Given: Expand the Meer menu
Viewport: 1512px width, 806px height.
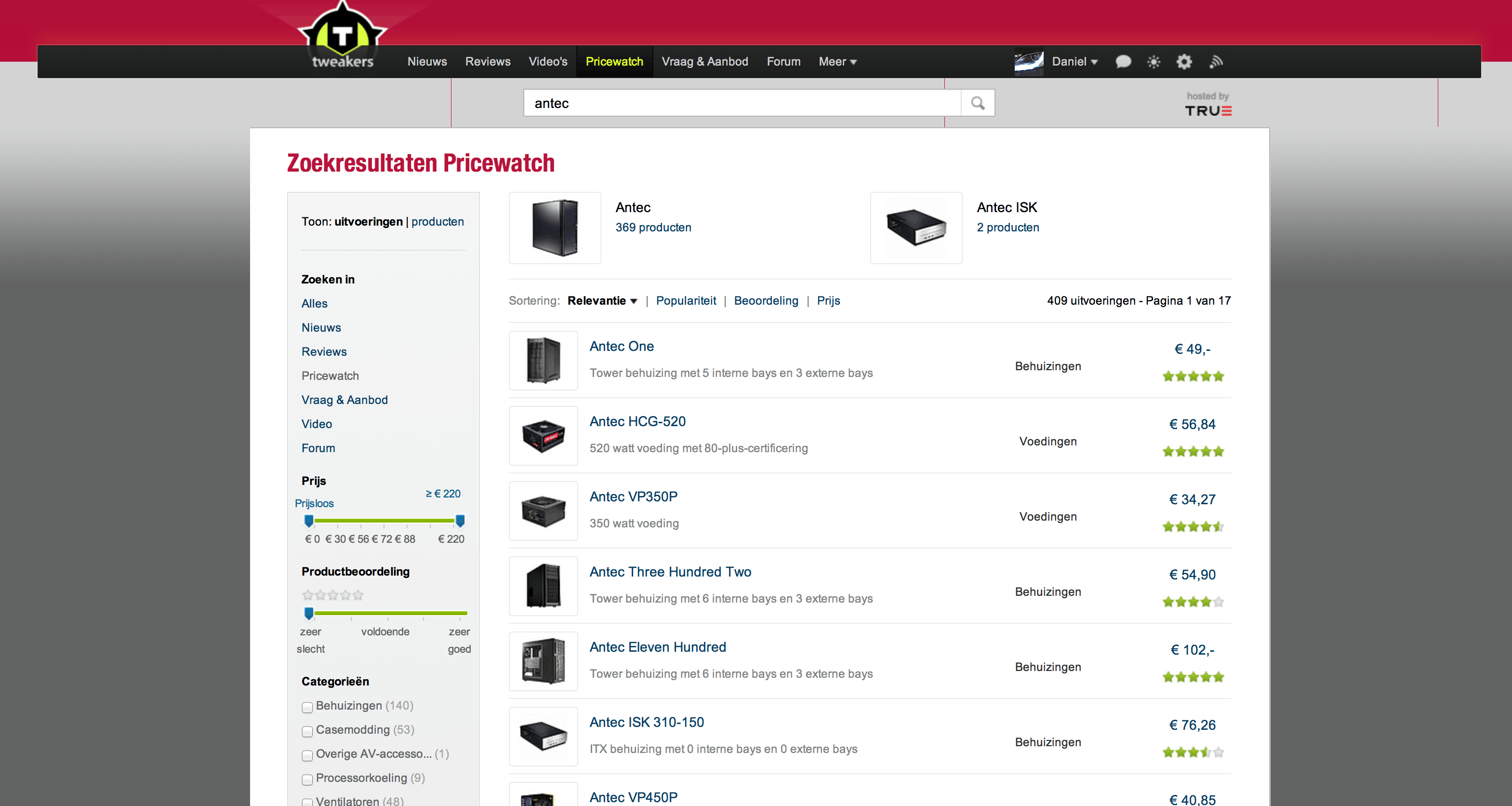Looking at the screenshot, I should tap(837, 62).
